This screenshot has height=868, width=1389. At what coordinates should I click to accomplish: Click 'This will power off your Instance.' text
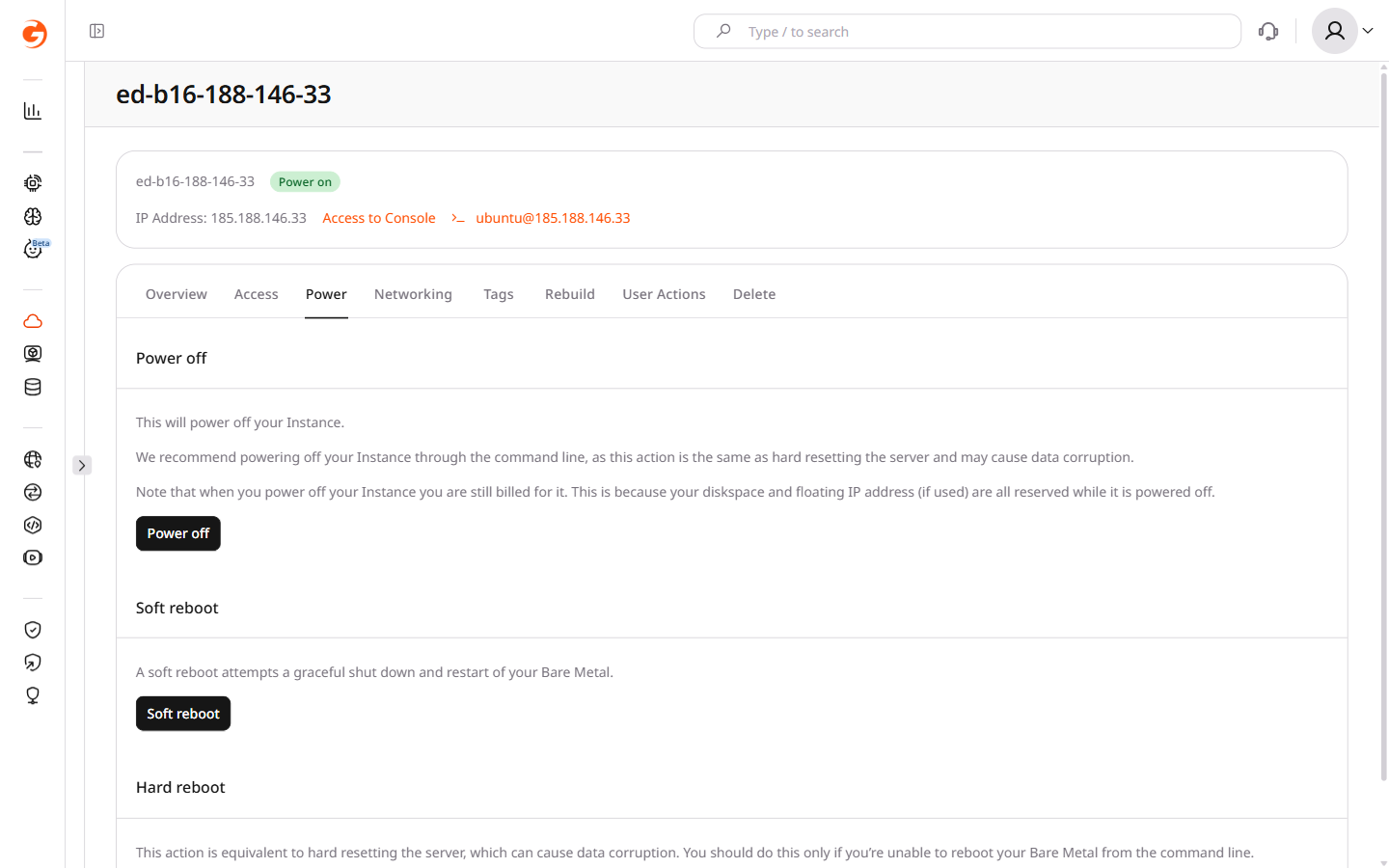[x=240, y=422]
